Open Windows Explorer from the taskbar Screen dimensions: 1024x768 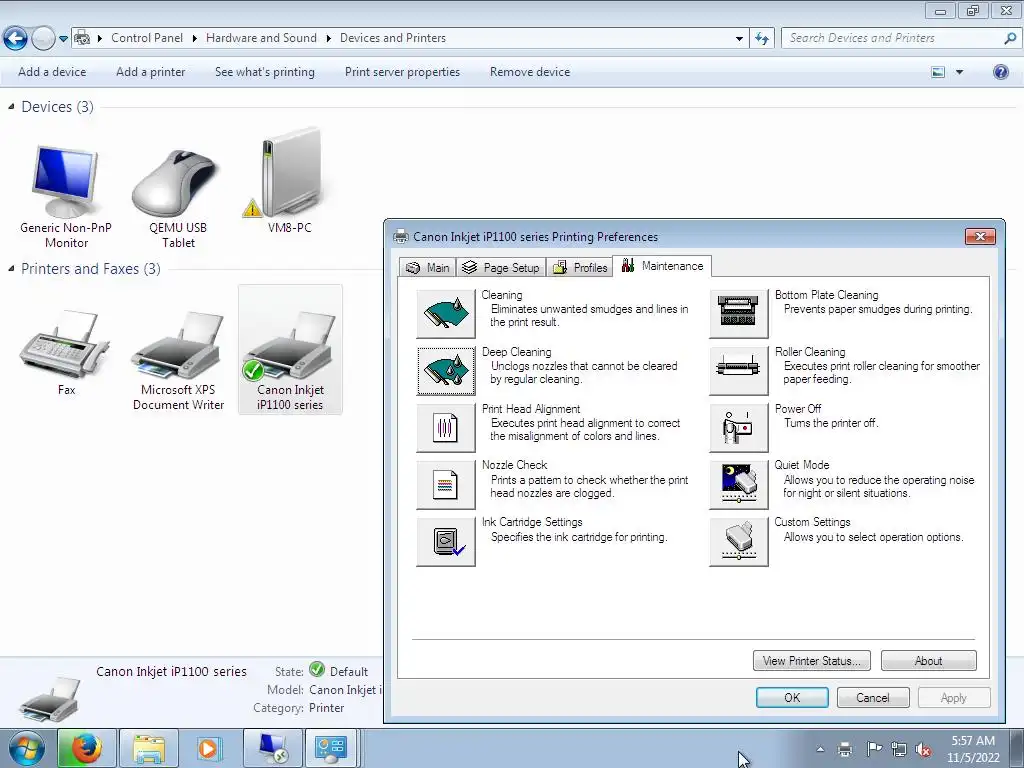click(x=149, y=748)
